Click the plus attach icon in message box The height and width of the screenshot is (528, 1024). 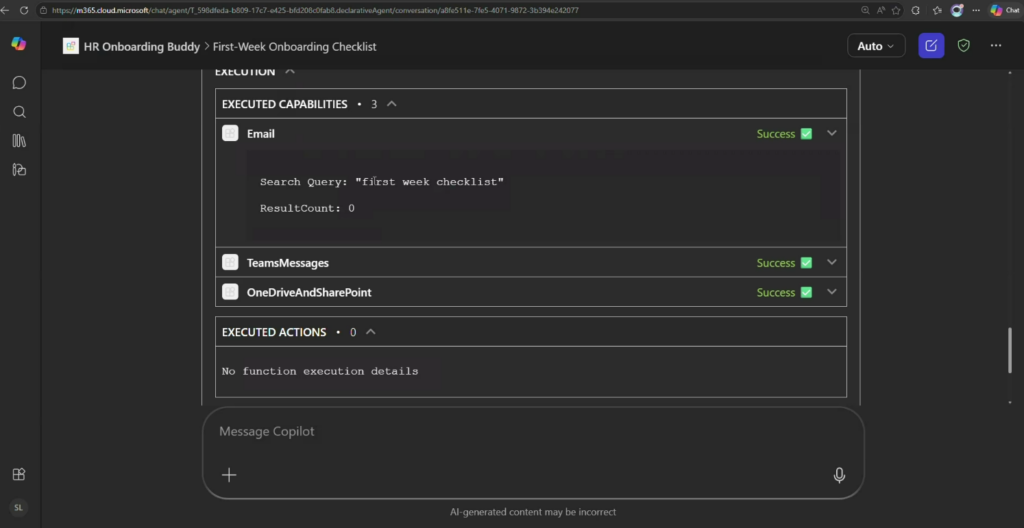(x=229, y=475)
